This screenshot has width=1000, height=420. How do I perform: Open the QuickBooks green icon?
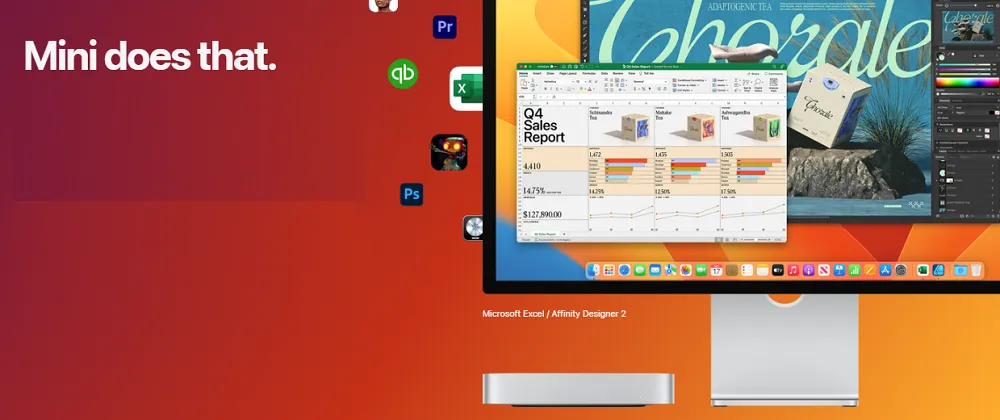click(x=403, y=74)
